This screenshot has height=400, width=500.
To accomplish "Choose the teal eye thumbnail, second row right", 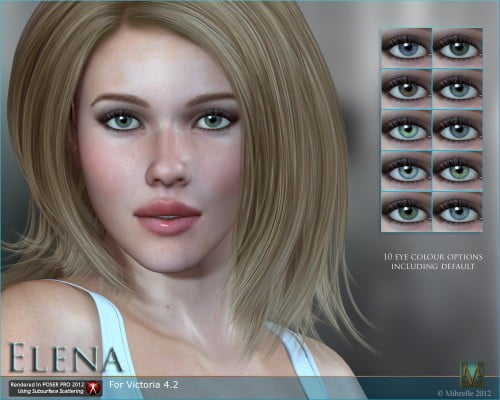I will 457,89.
